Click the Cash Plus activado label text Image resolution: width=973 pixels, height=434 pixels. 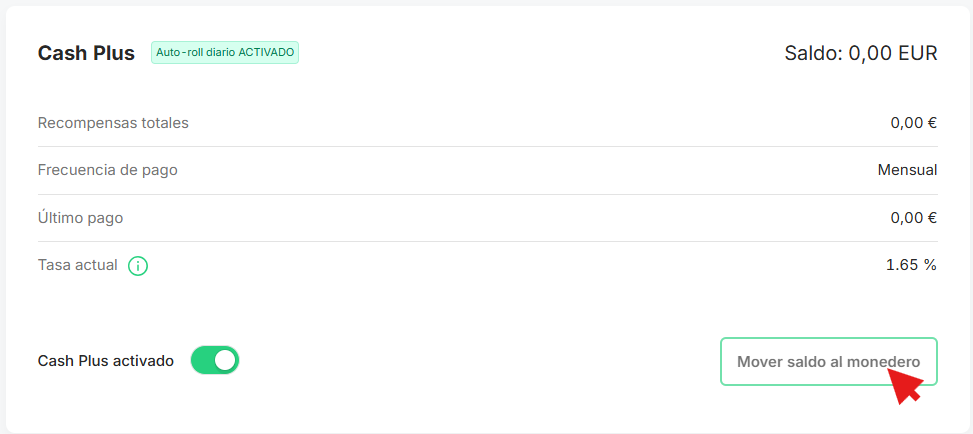pos(105,361)
